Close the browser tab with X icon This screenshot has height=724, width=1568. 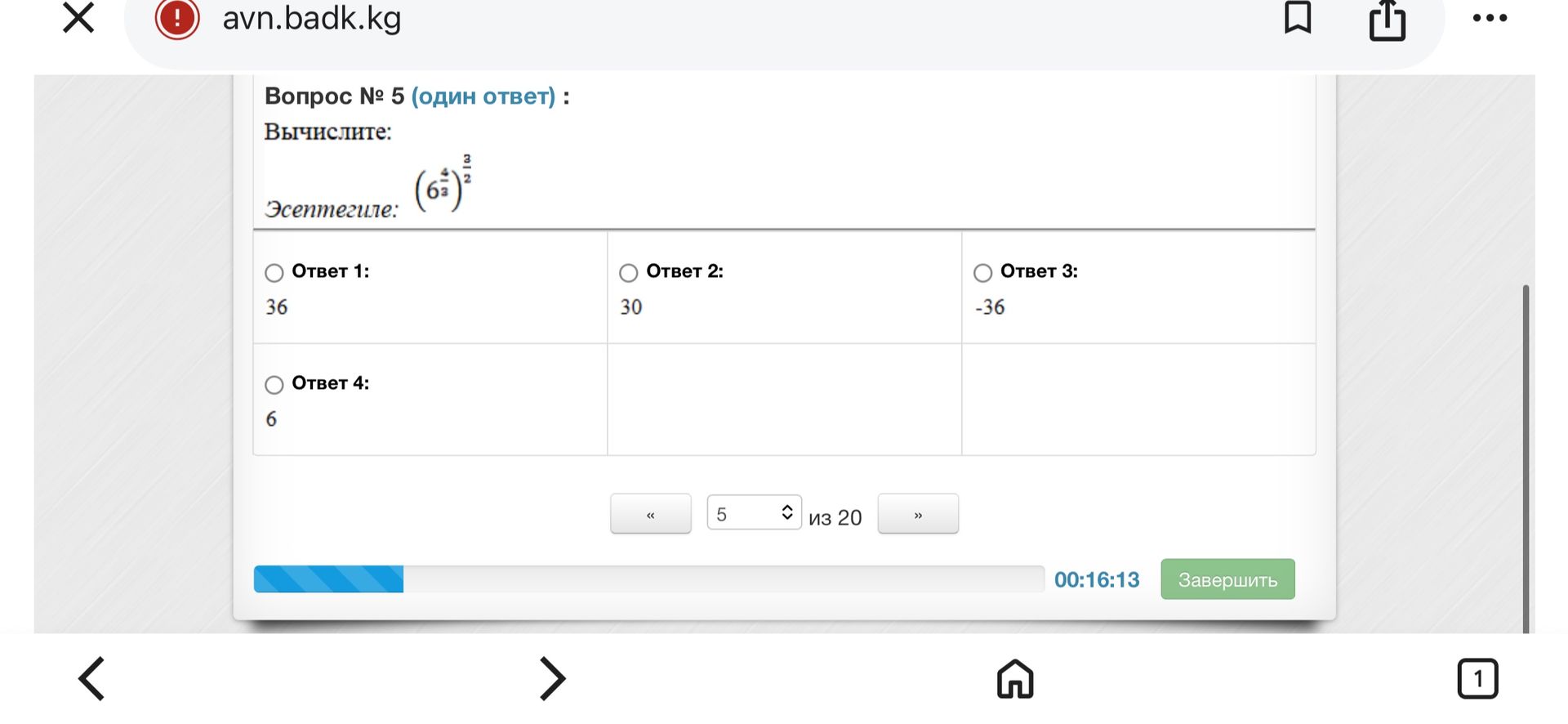[78, 18]
